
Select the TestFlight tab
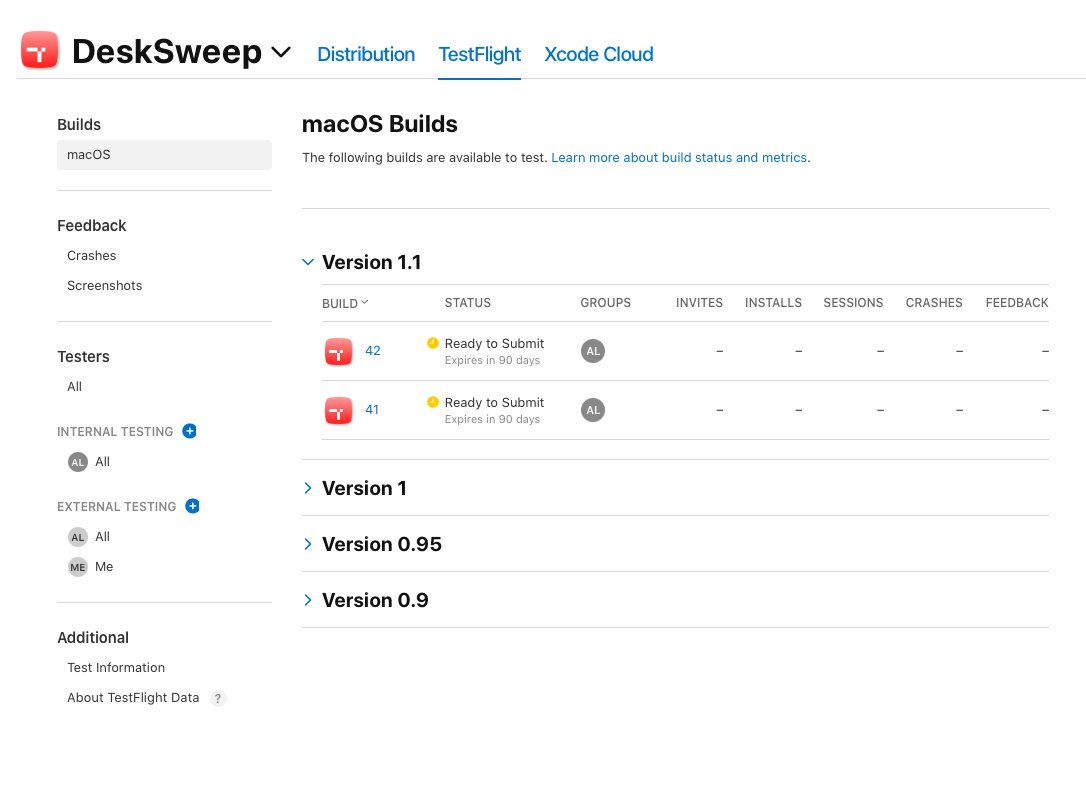[x=479, y=54]
